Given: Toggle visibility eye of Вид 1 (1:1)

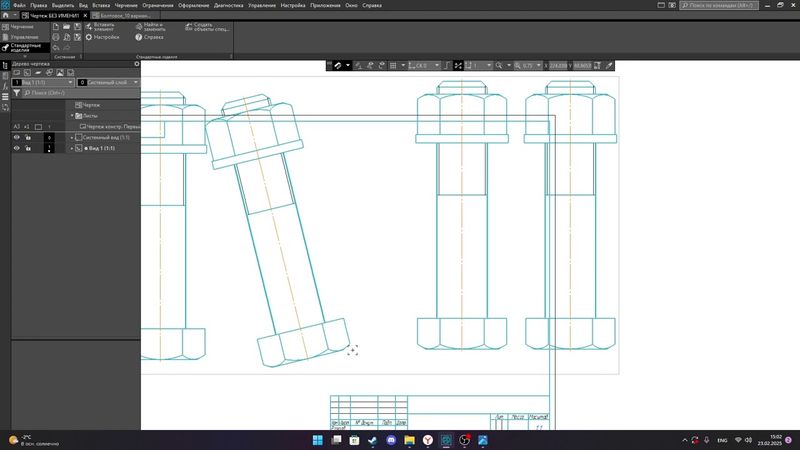Looking at the screenshot, I should [16, 148].
